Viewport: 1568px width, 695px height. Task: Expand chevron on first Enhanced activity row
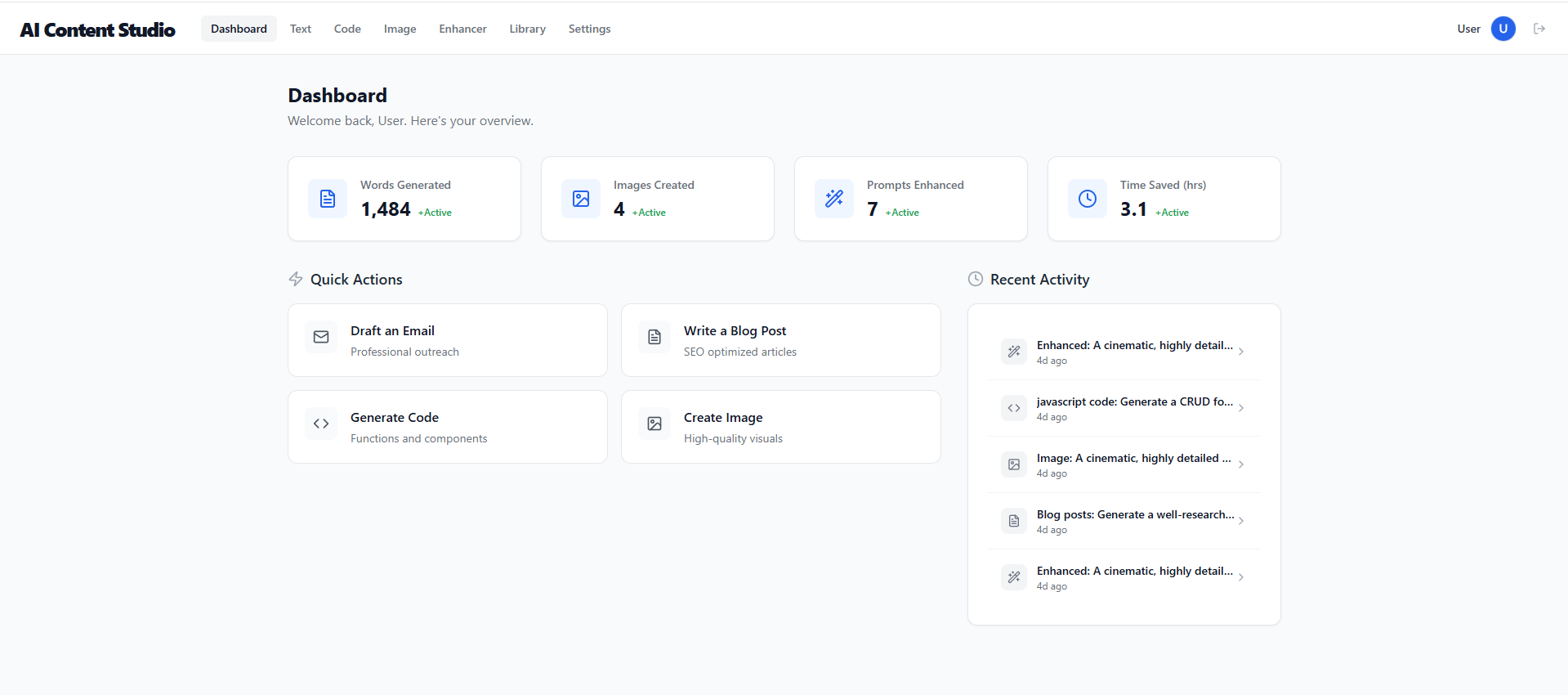[x=1241, y=352]
